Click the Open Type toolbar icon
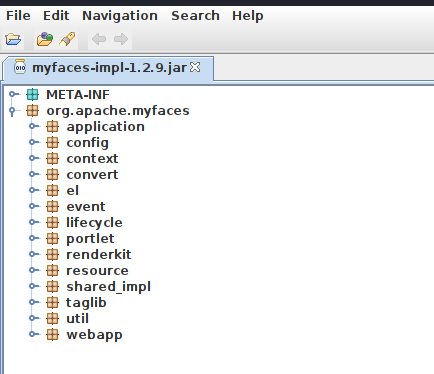The image size is (434, 374). (x=45, y=39)
